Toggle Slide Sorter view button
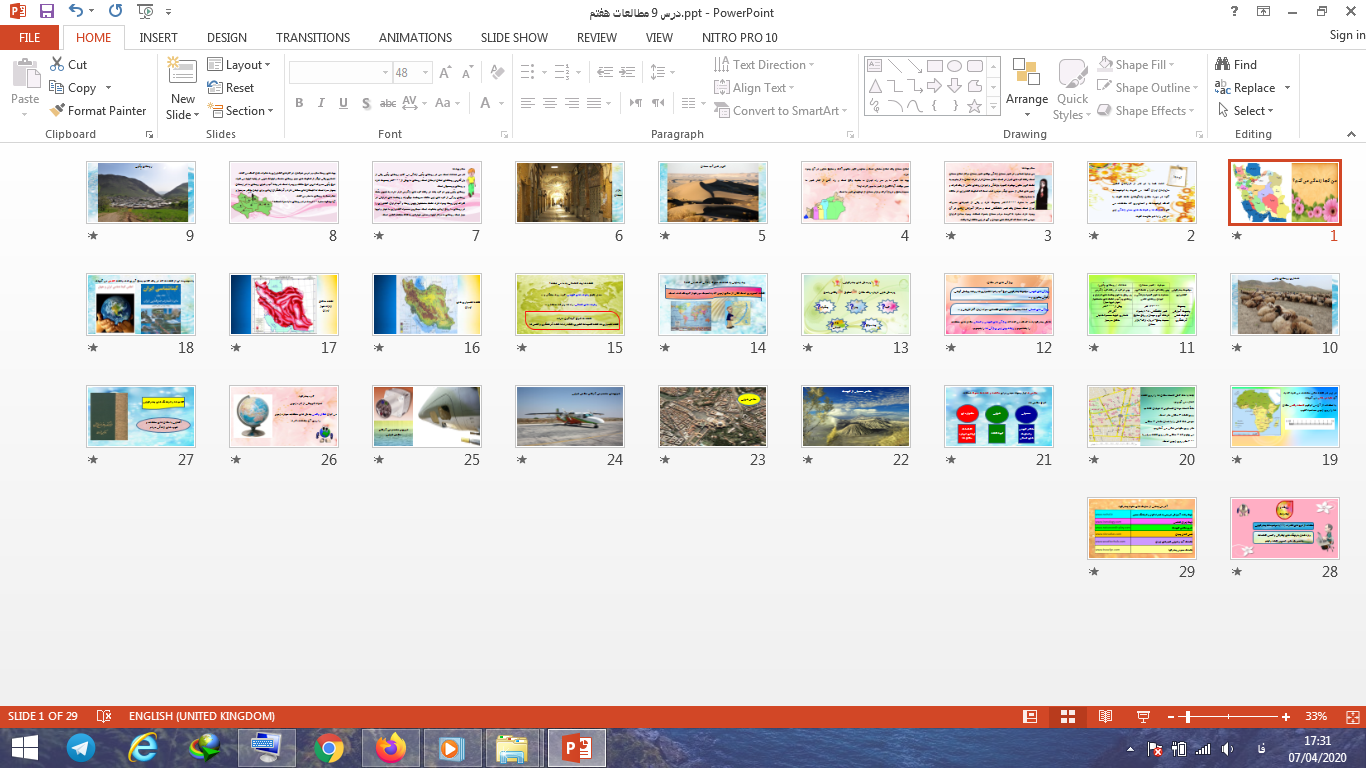 [x=1067, y=717]
